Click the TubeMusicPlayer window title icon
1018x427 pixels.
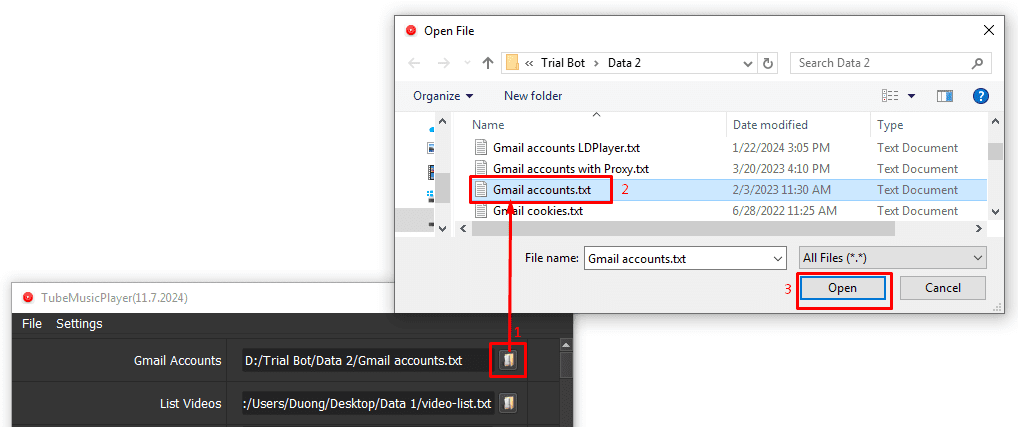click(28, 298)
